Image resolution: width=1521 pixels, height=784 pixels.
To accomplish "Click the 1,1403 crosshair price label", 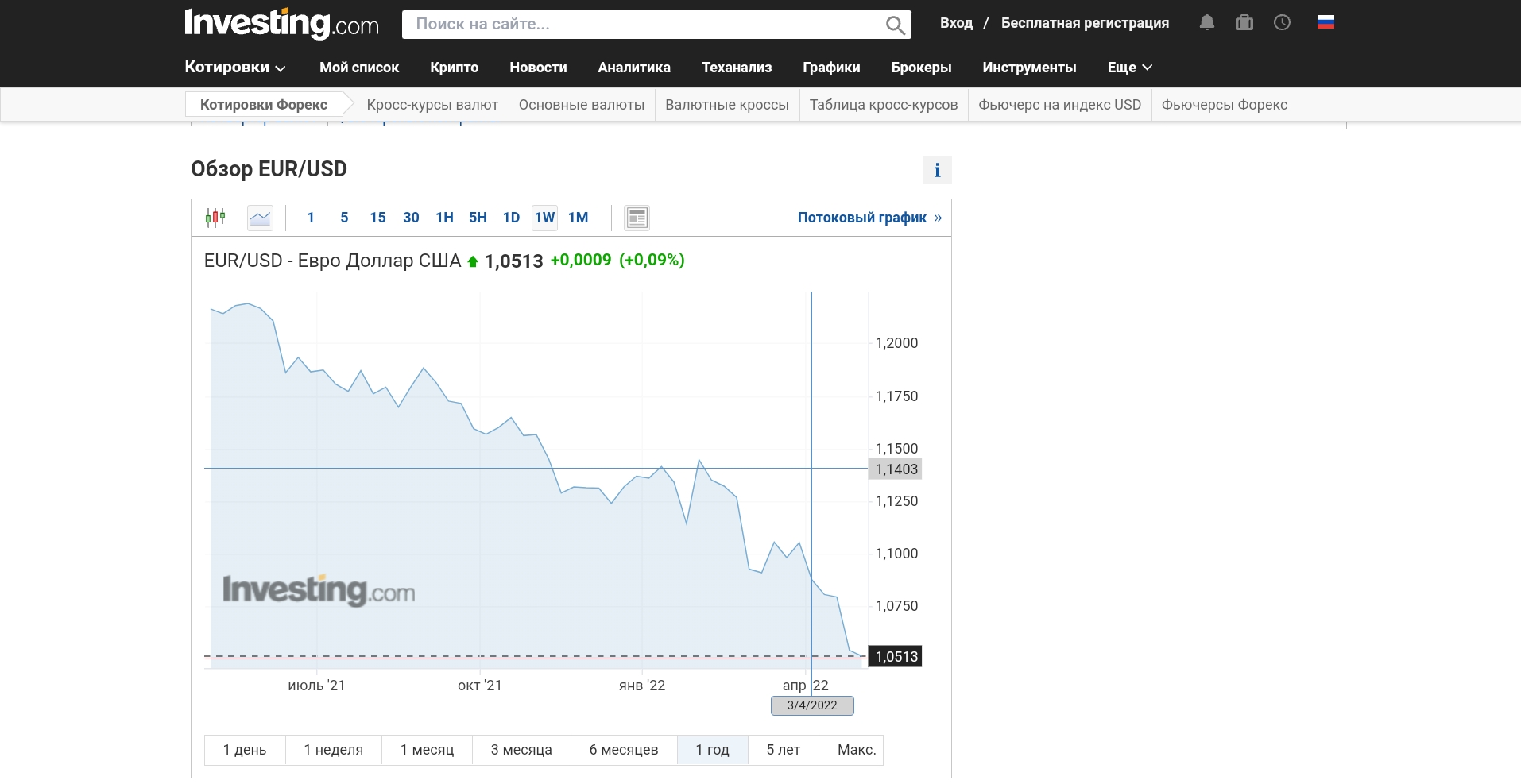I will [896, 469].
